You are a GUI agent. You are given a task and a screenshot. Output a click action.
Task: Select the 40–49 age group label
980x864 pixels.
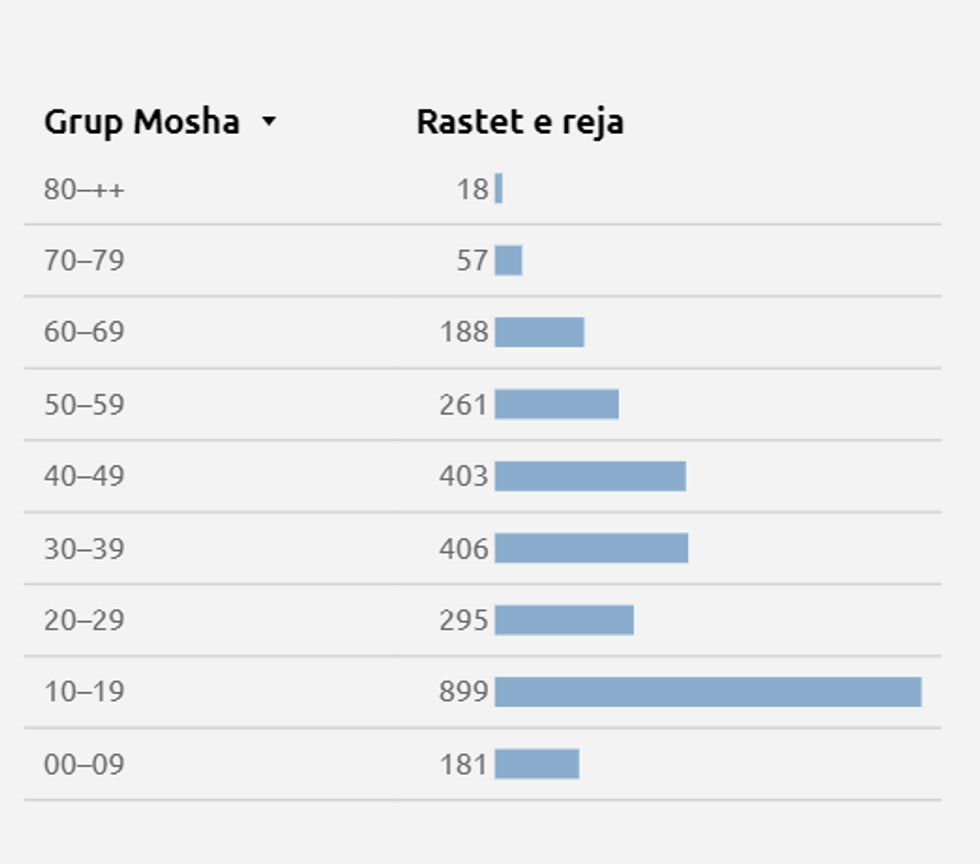(x=84, y=476)
